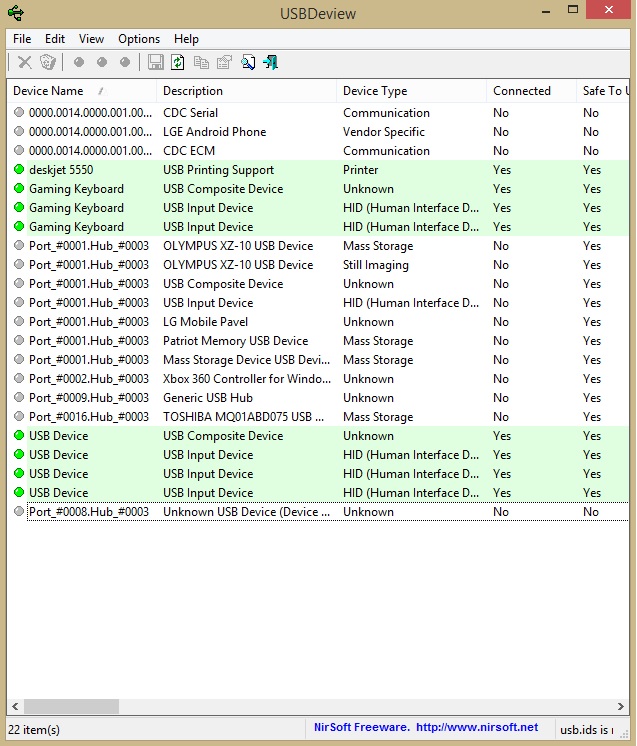Click status dot of Patriot Memory row

pyautogui.click(x=19, y=340)
